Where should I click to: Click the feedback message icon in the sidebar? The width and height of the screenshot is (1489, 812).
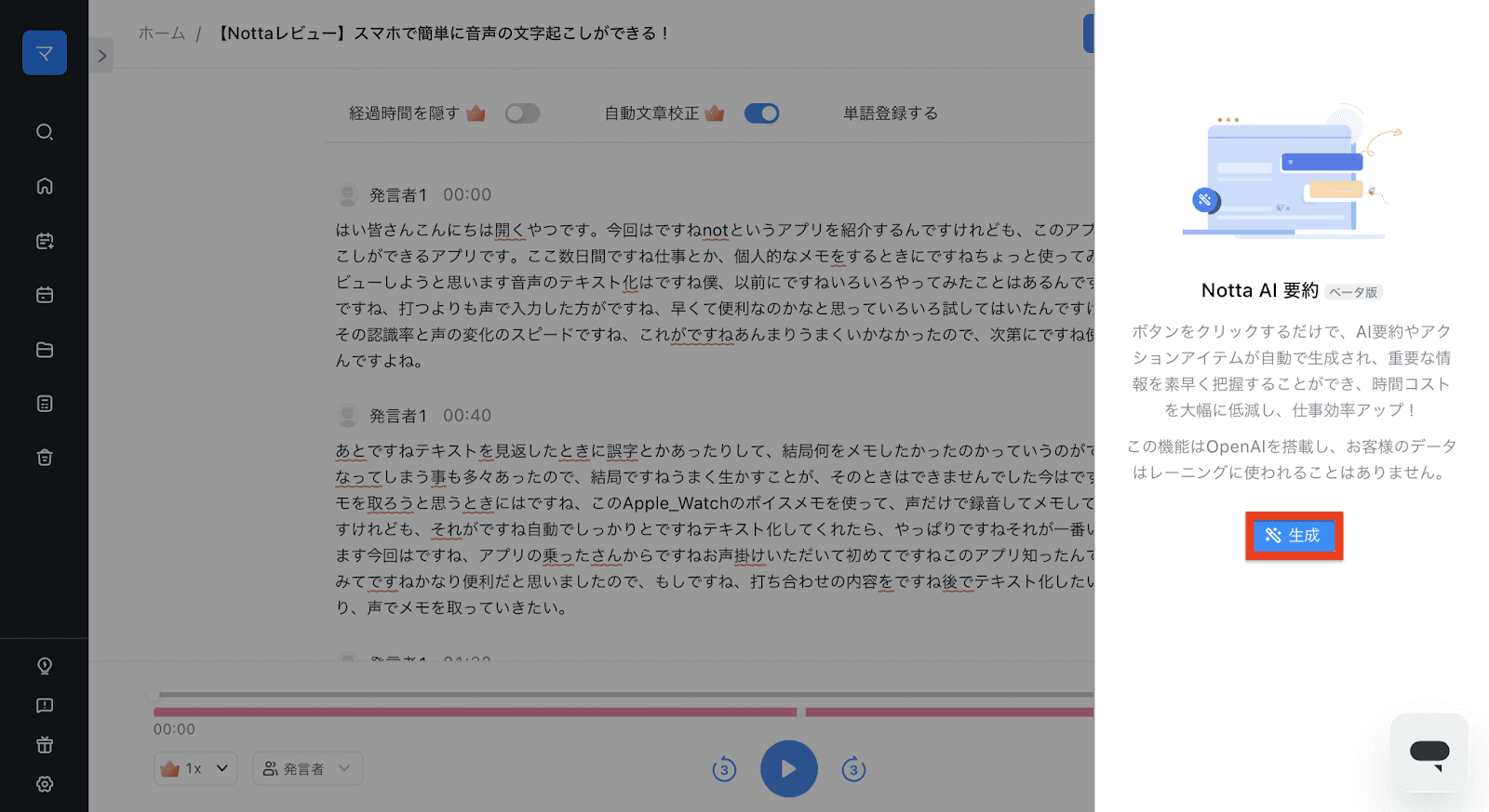(x=45, y=706)
